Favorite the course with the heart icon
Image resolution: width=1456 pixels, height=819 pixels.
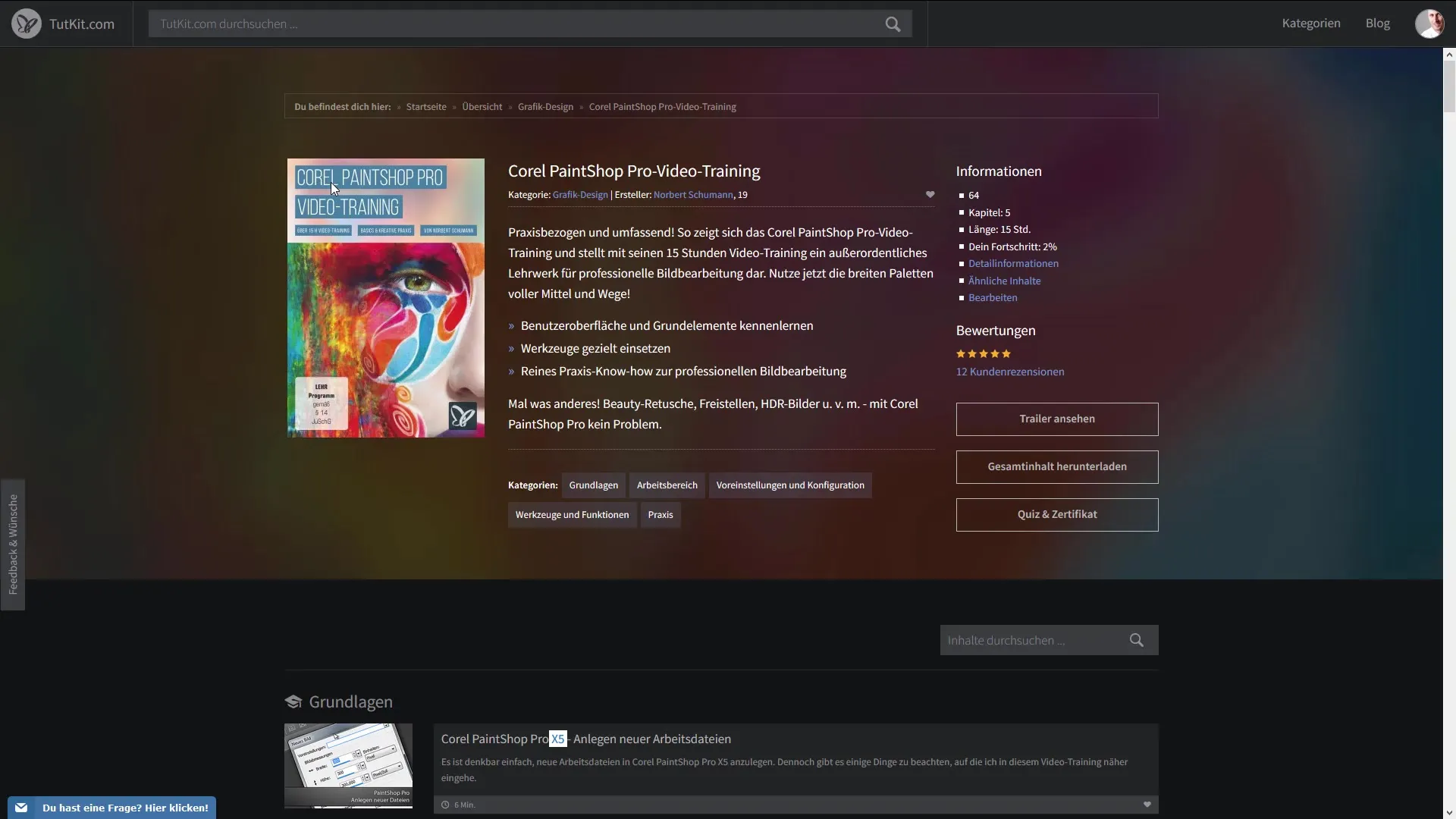[x=930, y=195]
